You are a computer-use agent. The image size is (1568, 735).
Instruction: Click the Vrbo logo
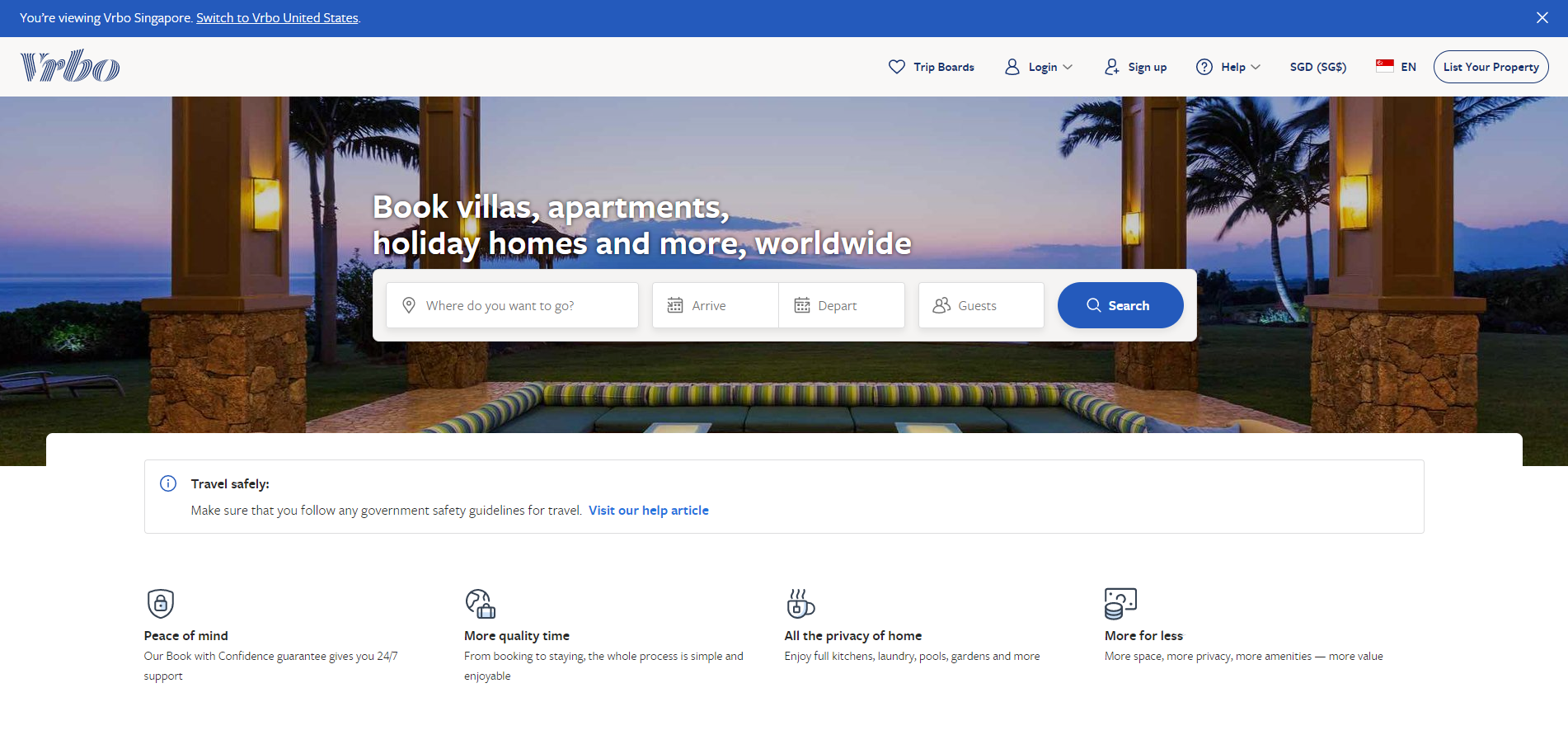(x=70, y=66)
